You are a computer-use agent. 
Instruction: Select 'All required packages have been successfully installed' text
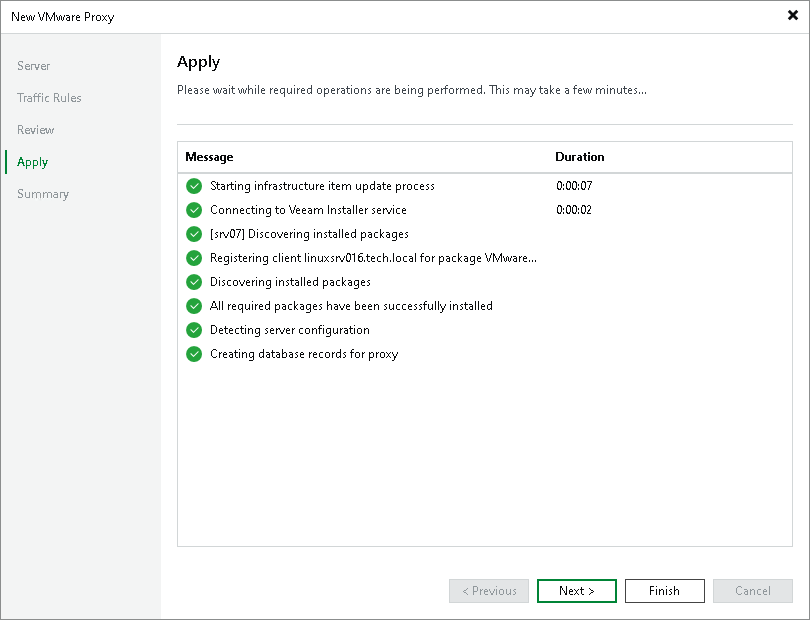[x=351, y=306]
